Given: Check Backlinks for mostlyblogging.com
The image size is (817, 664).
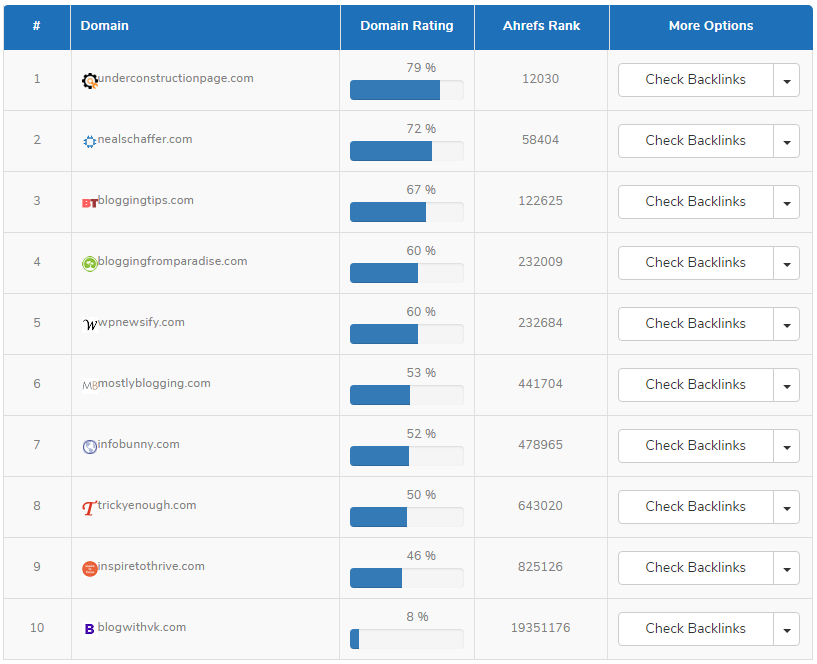Looking at the screenshot, I should [696, 385].
